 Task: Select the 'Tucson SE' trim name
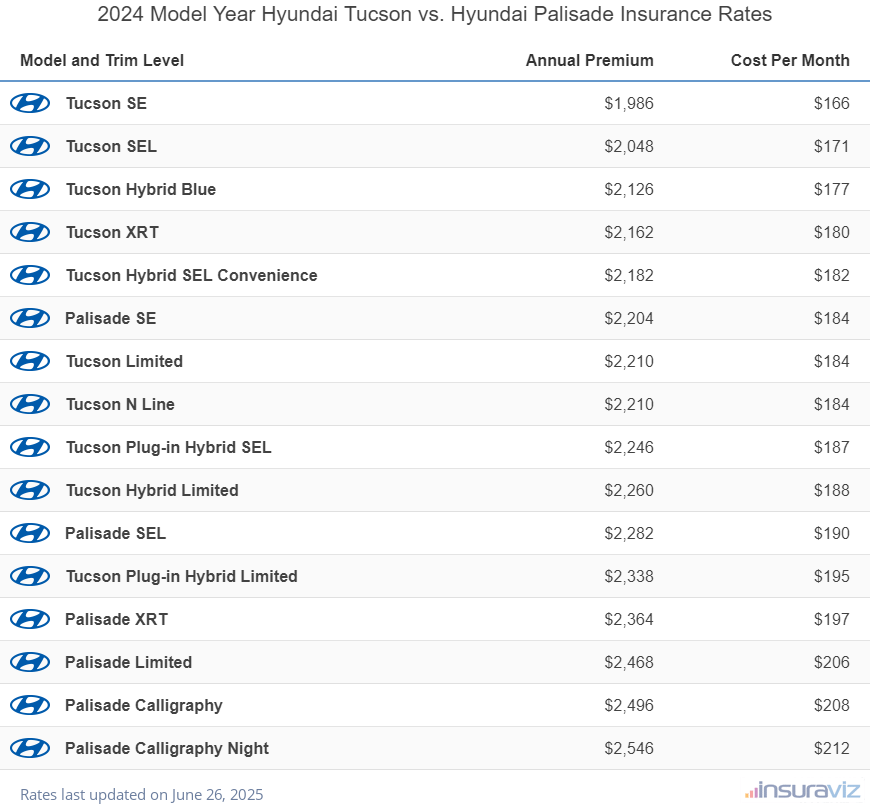[107, 103]
